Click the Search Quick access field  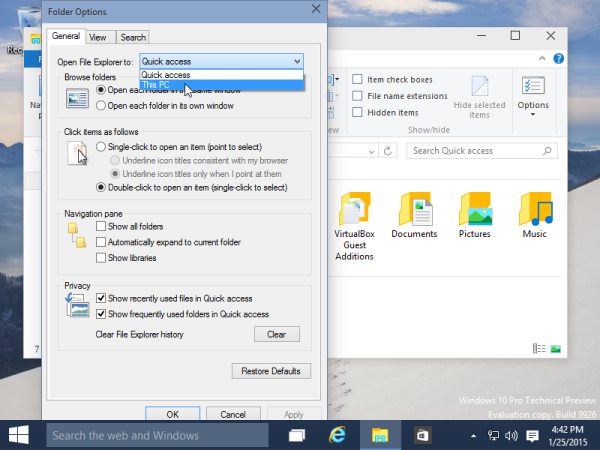coord(476,151)
